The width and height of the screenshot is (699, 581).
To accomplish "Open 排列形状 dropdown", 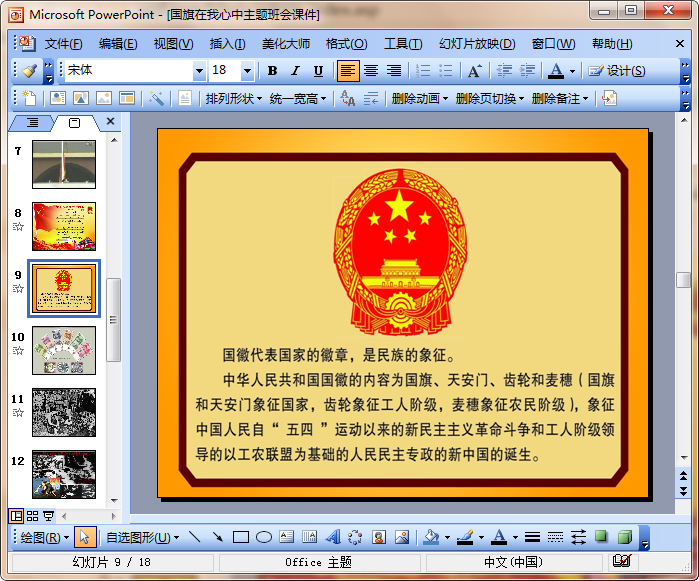I will click(234, 98).
